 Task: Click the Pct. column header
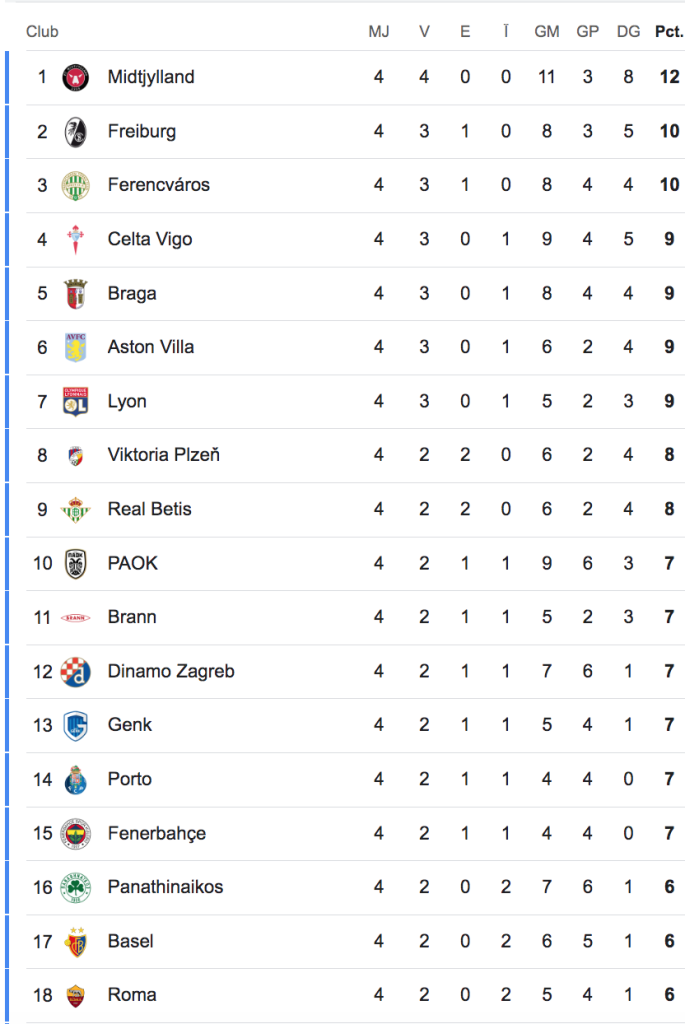tap(669, 32)
